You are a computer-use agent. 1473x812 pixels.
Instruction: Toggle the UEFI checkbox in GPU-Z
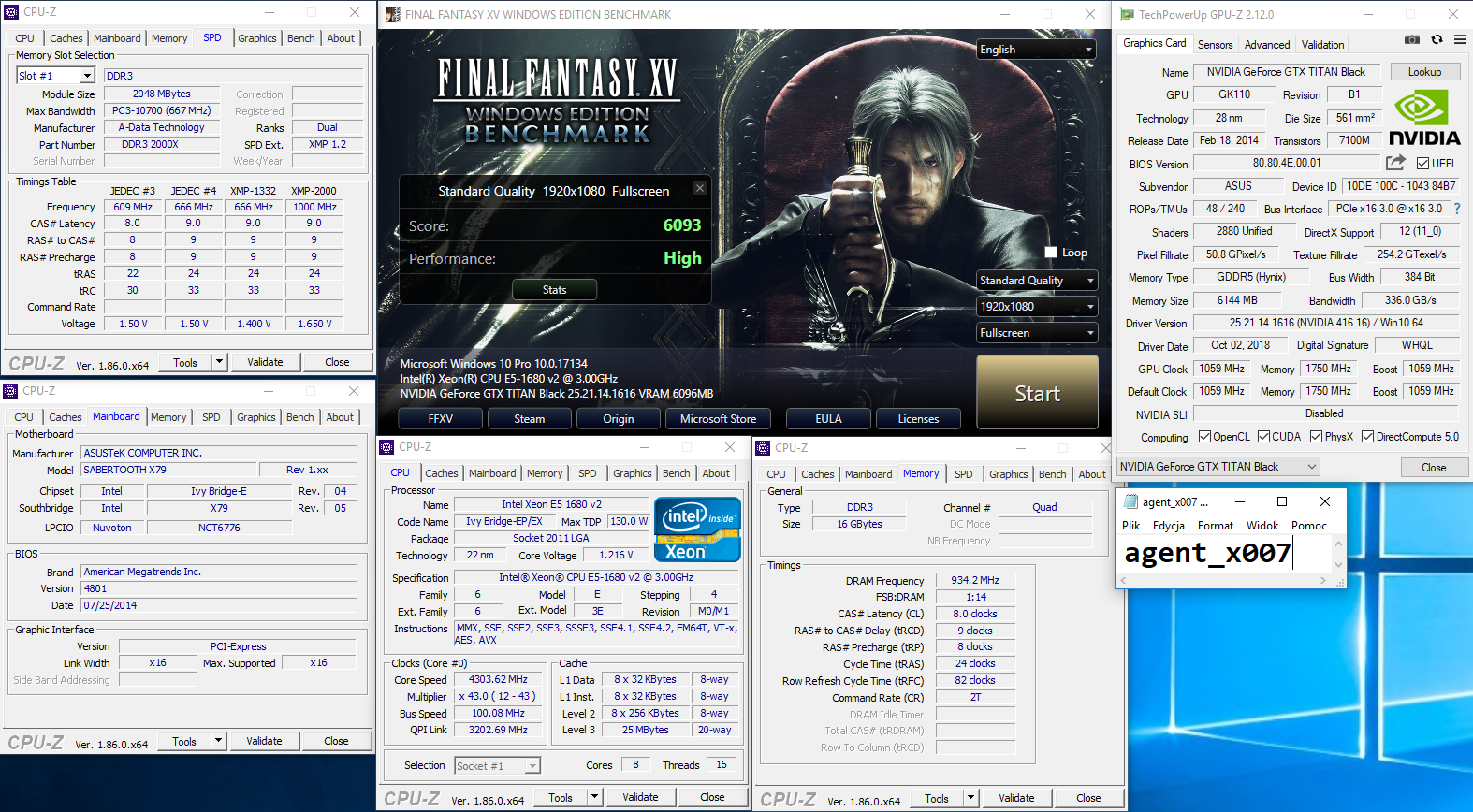[x=1422, y=163]
